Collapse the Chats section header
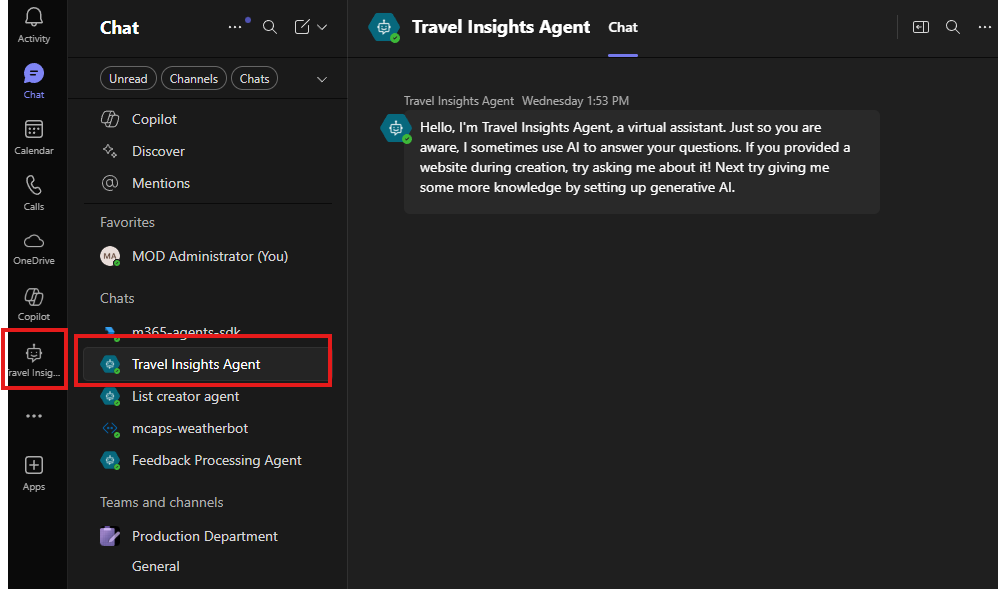 pyautogui.click(x=117, y=298)
